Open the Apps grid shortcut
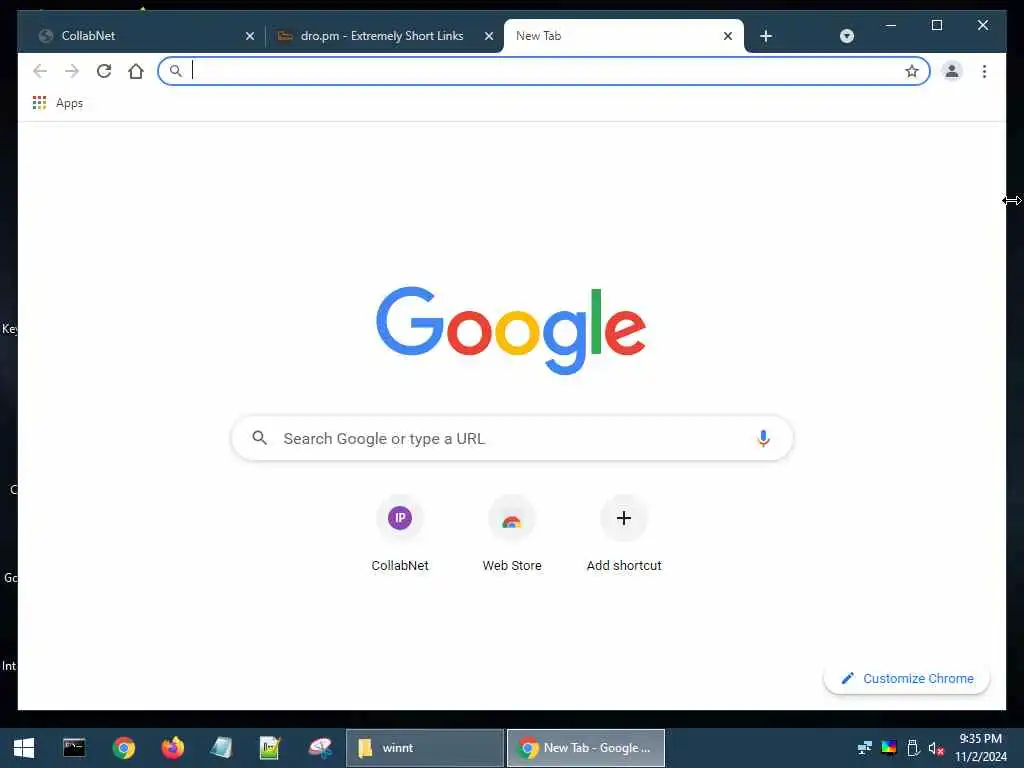This screenshot has width=1024, height=768. 58,103
